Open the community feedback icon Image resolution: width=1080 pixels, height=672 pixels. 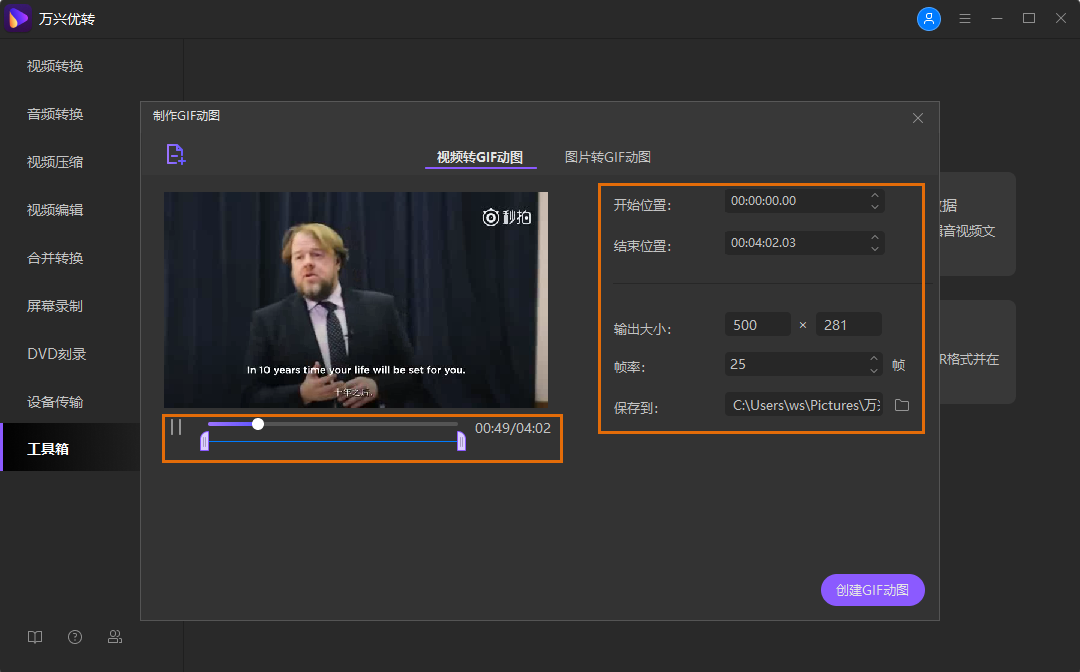tap(115, 637)
